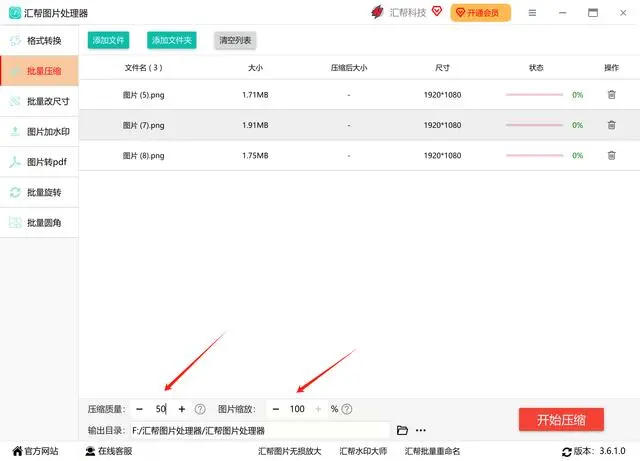Click the 文件名 ( 3 ) column header

click(x=144, y=68)
